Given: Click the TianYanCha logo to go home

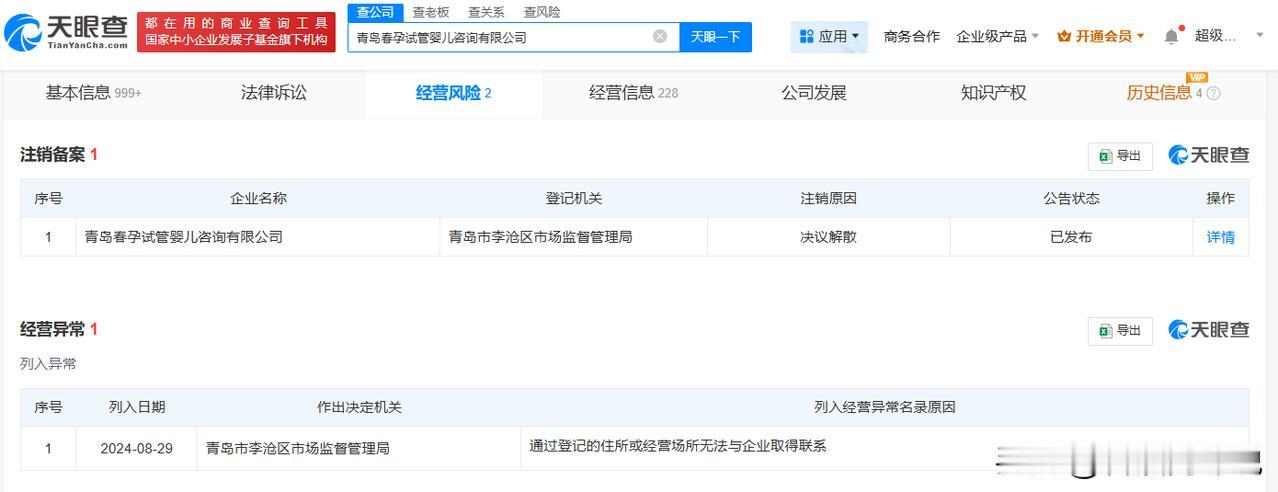Looking at the screenshot, I should [x=66, y=32].
